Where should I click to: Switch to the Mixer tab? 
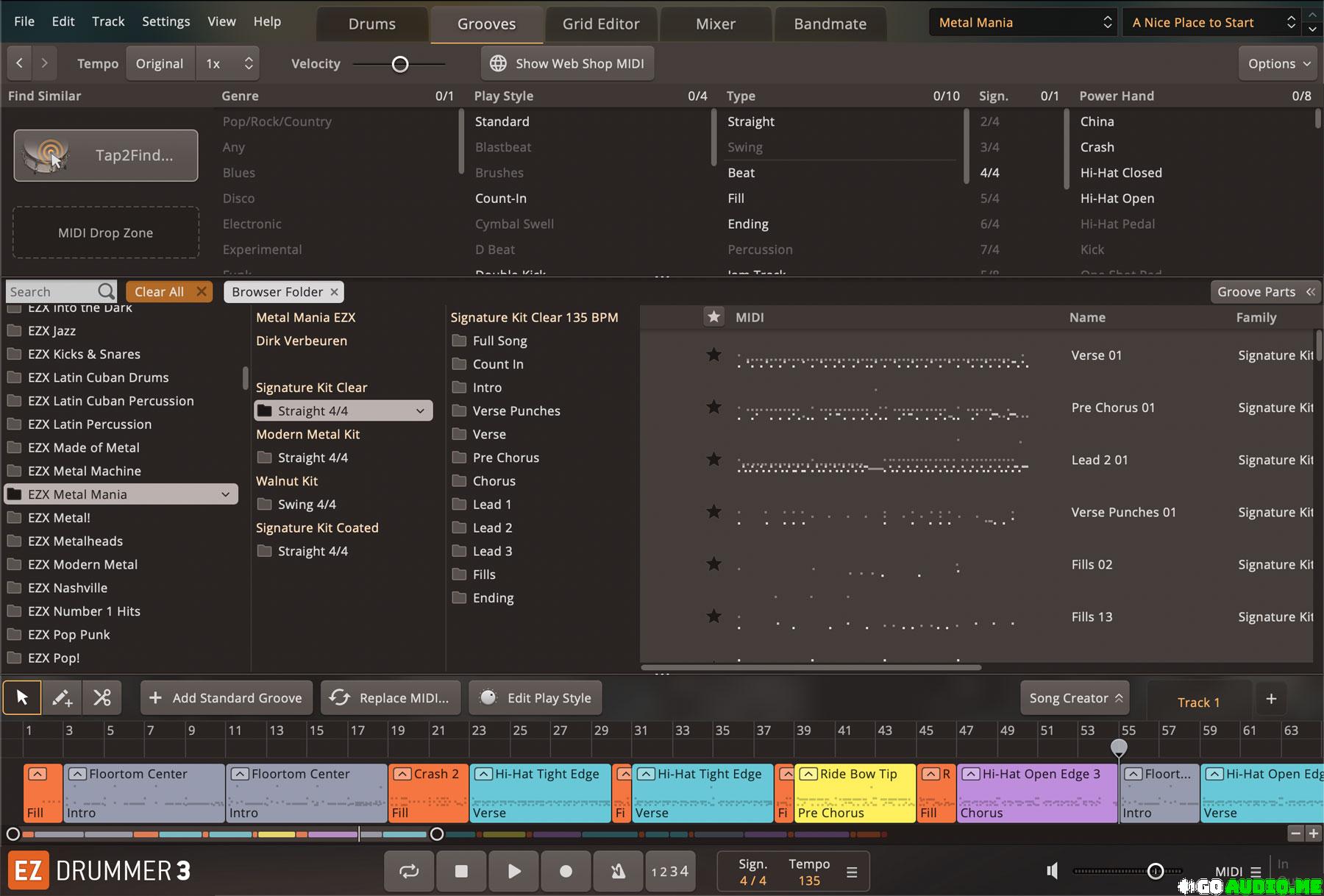point(716,24)
